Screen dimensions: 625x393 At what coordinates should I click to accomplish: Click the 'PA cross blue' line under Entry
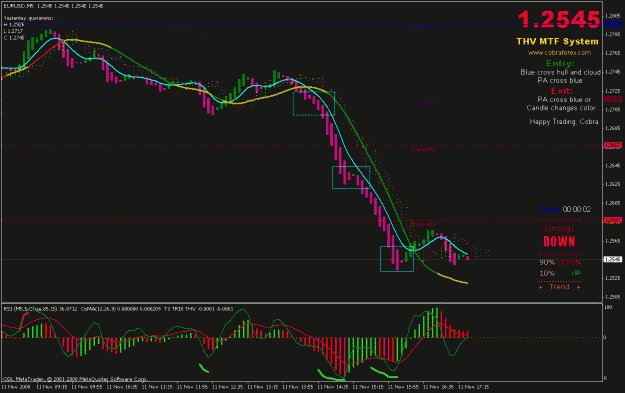tap(560, 81)
